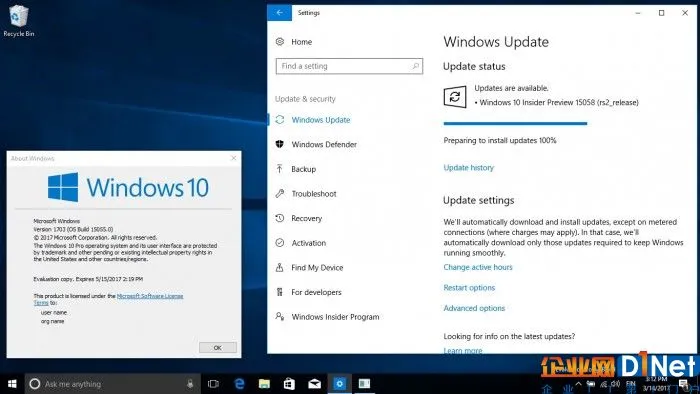700x394 pixels.
Task: Go back in the Settings window
Action: (x=279, y=12)
